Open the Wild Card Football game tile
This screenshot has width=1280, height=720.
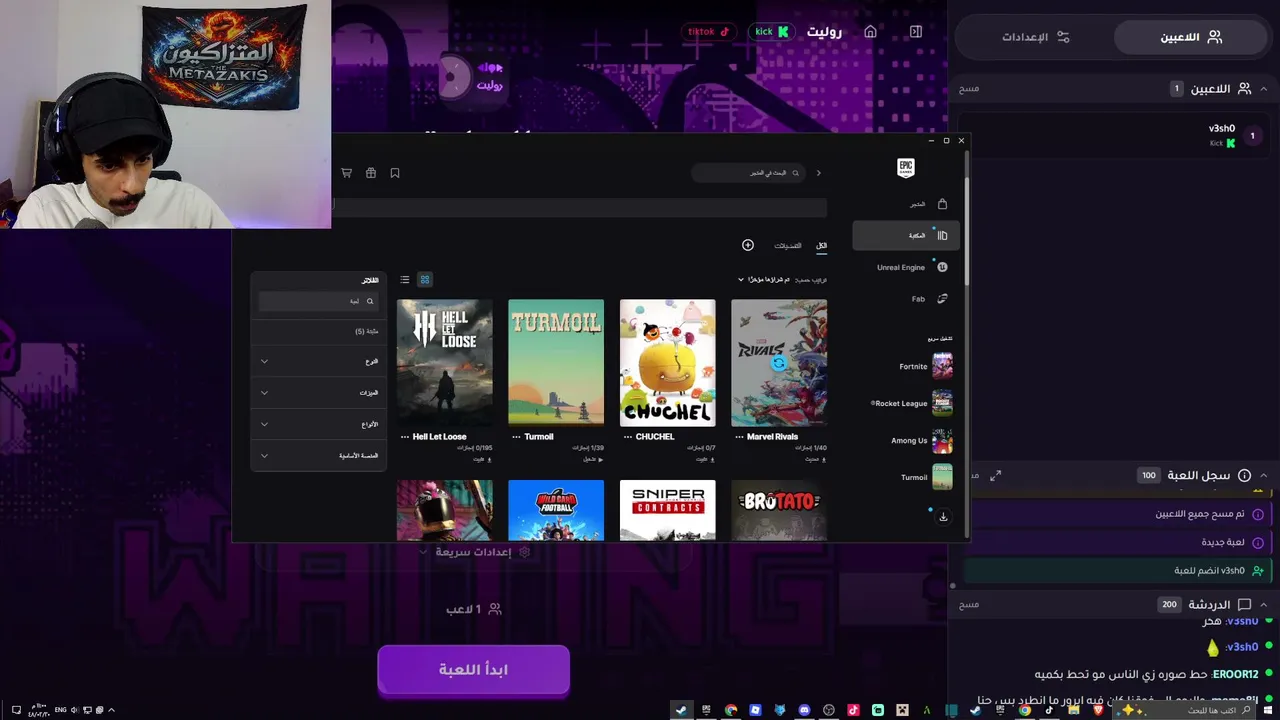(556, 510)
